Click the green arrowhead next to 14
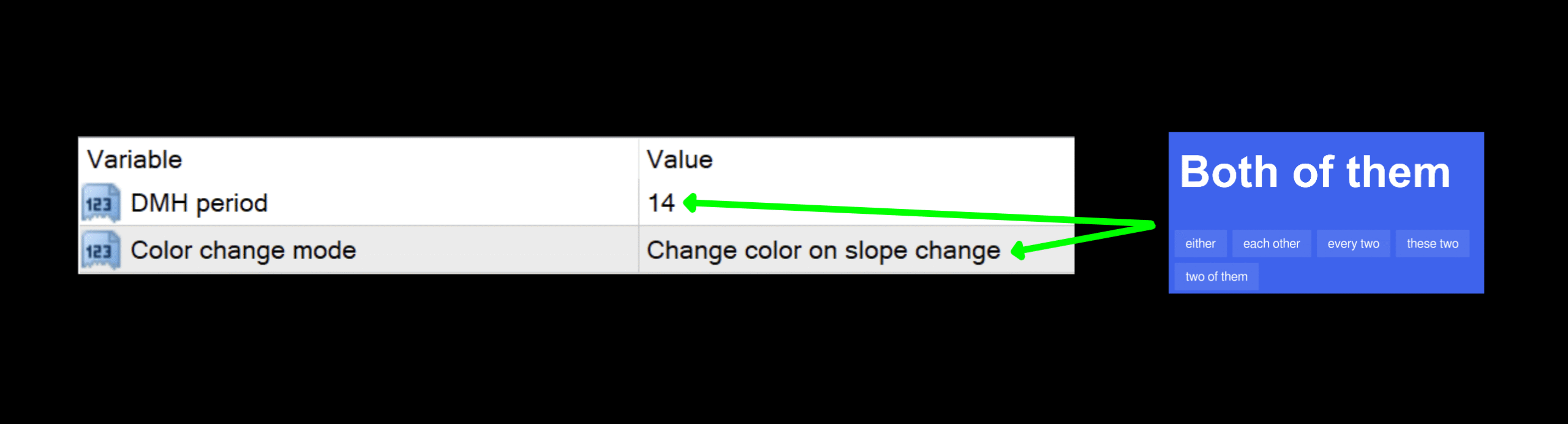1568x424 pixels. point(690,203)
